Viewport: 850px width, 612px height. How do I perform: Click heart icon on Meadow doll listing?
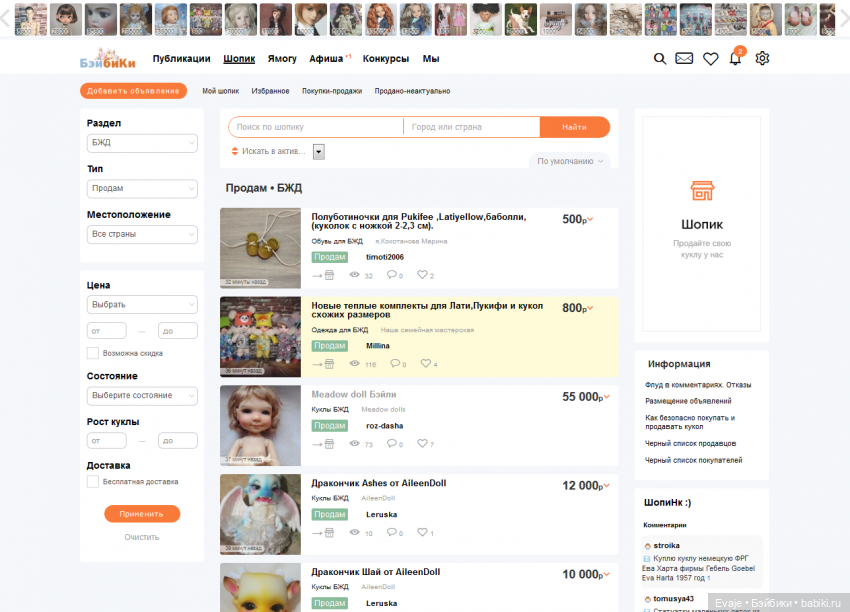[422, 444]
